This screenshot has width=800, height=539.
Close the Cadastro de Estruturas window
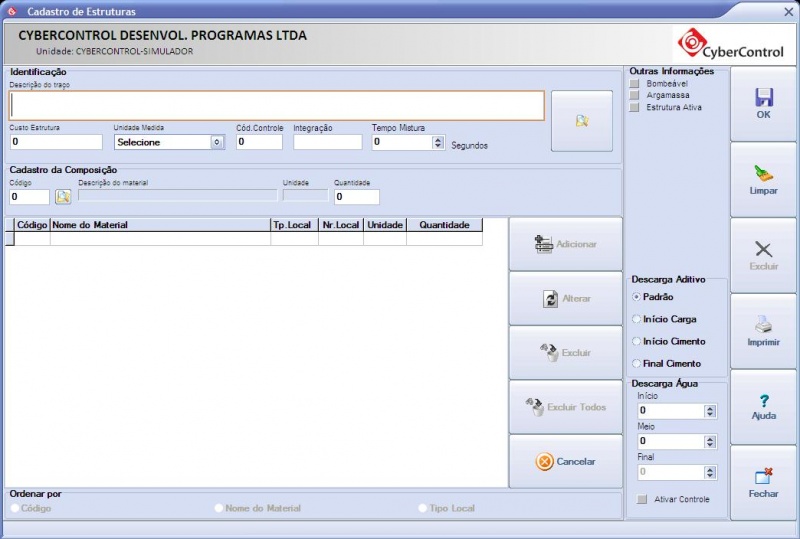pos(788,12)
